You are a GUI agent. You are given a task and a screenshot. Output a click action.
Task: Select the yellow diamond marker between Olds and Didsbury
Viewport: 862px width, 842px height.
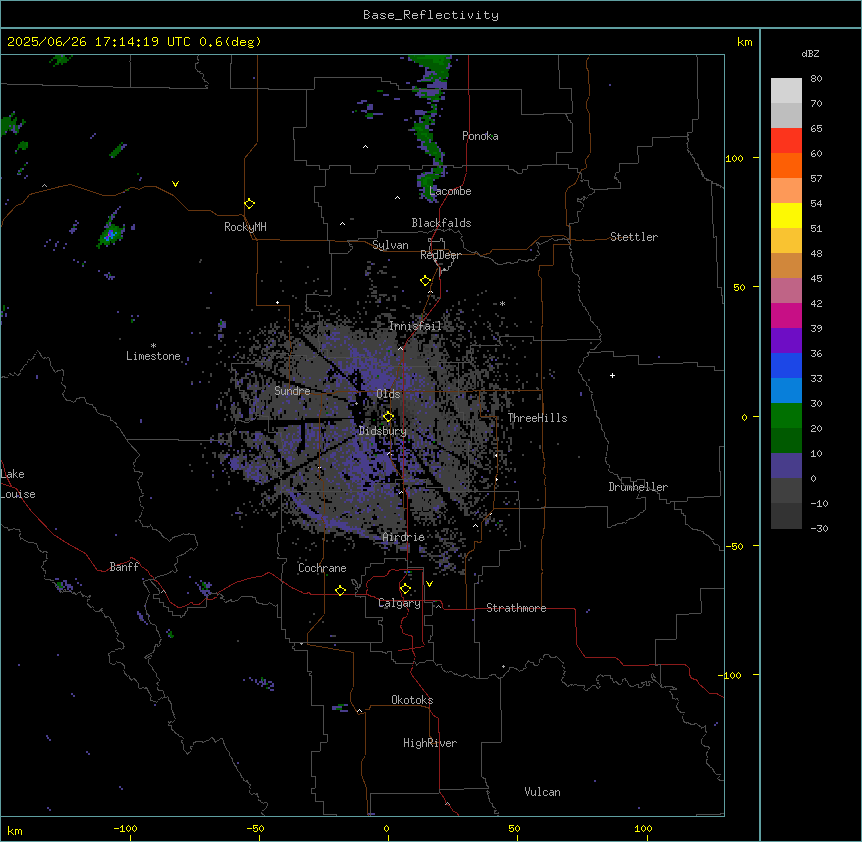(388, 417)
